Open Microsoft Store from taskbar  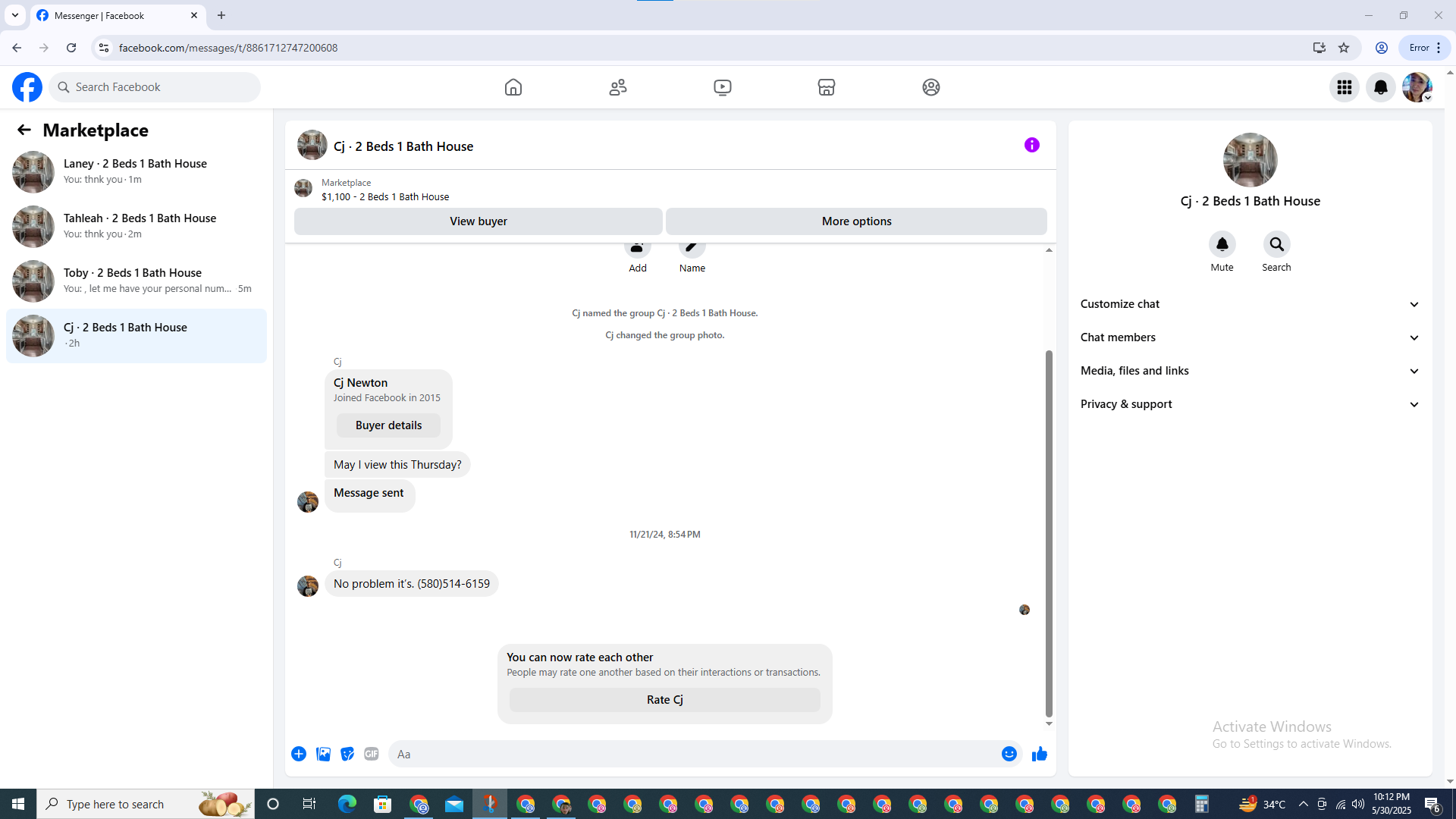(383, 804)
